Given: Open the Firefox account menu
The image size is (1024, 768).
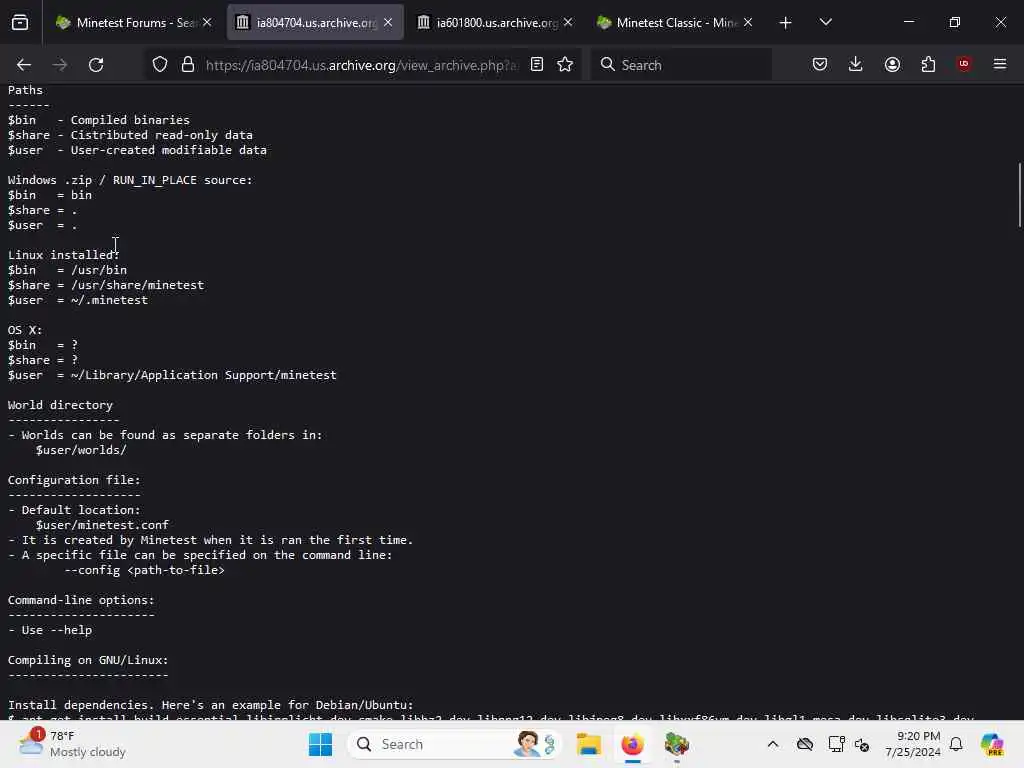Looking at the screenshot, I should coord(892,64).
